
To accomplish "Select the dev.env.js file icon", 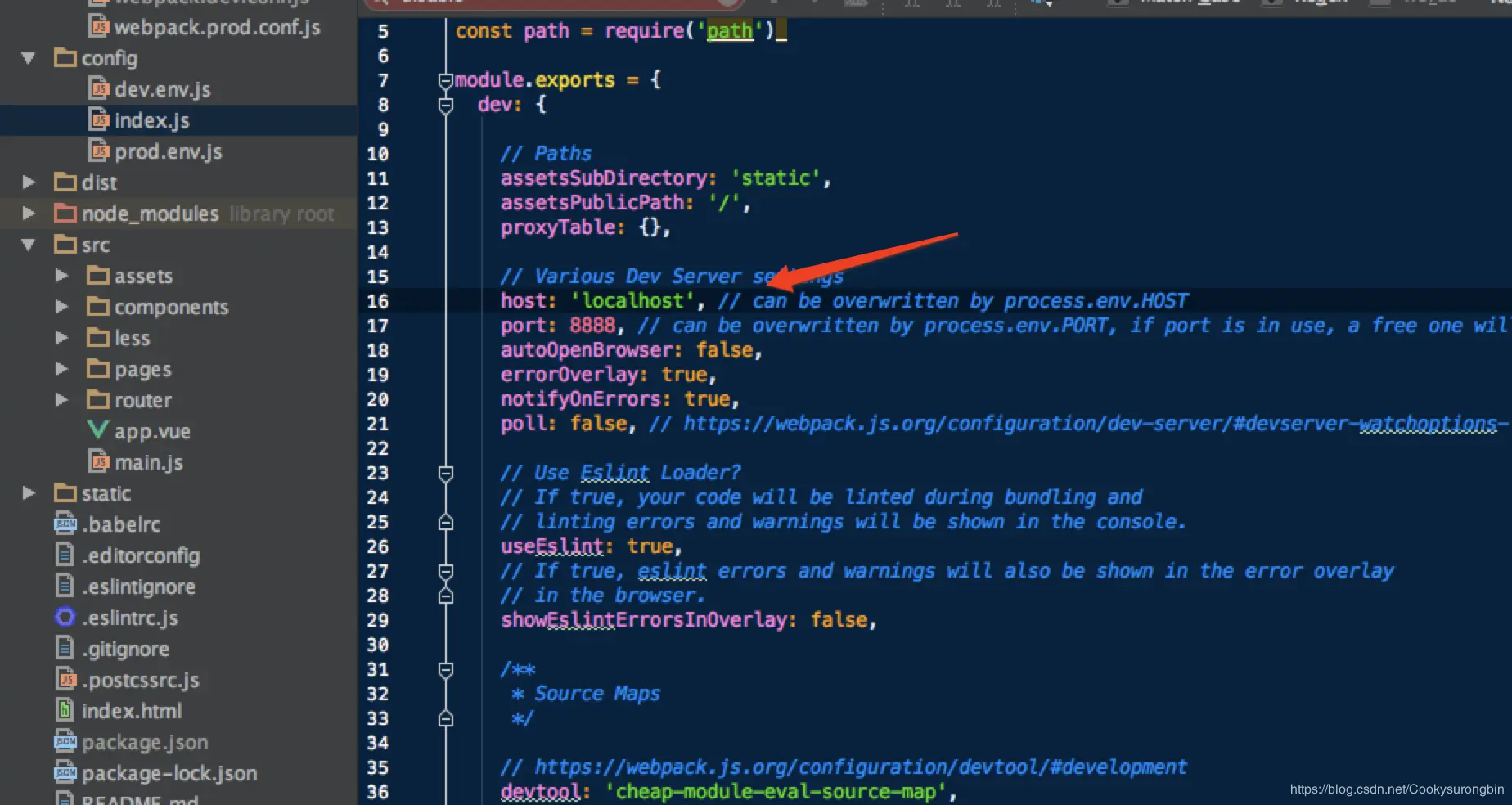I will (99, 89).
